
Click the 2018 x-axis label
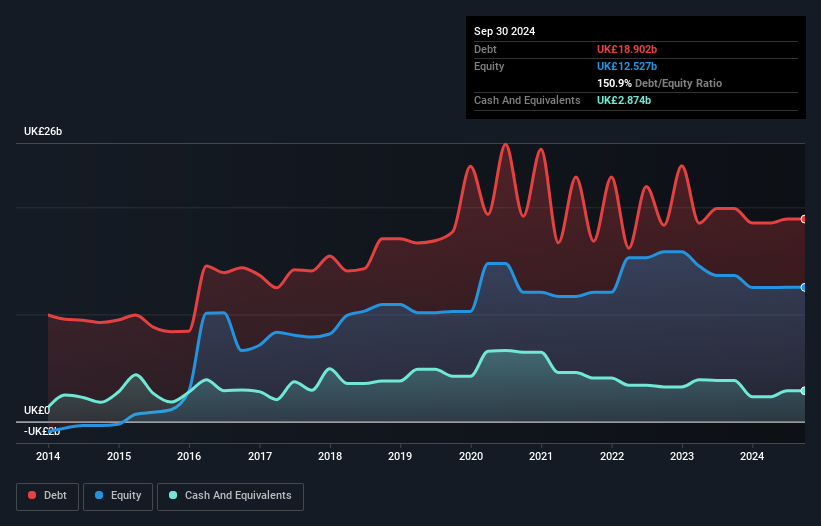[x=330, y=456]
